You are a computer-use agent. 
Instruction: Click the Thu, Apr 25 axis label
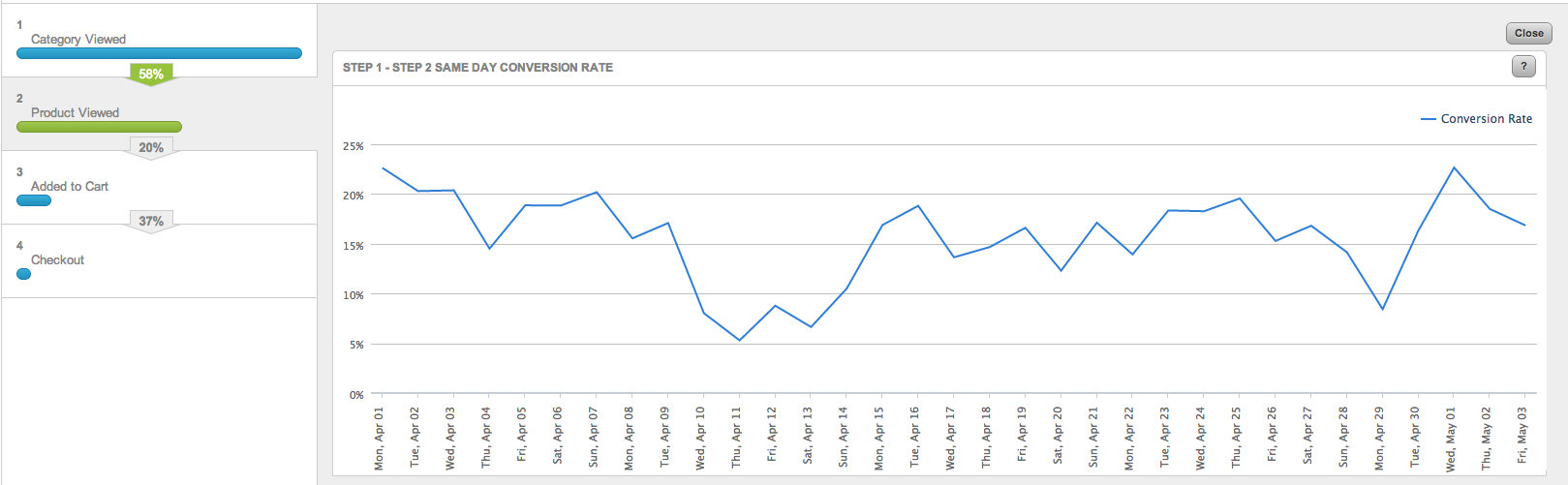[x=1236, y=438]
